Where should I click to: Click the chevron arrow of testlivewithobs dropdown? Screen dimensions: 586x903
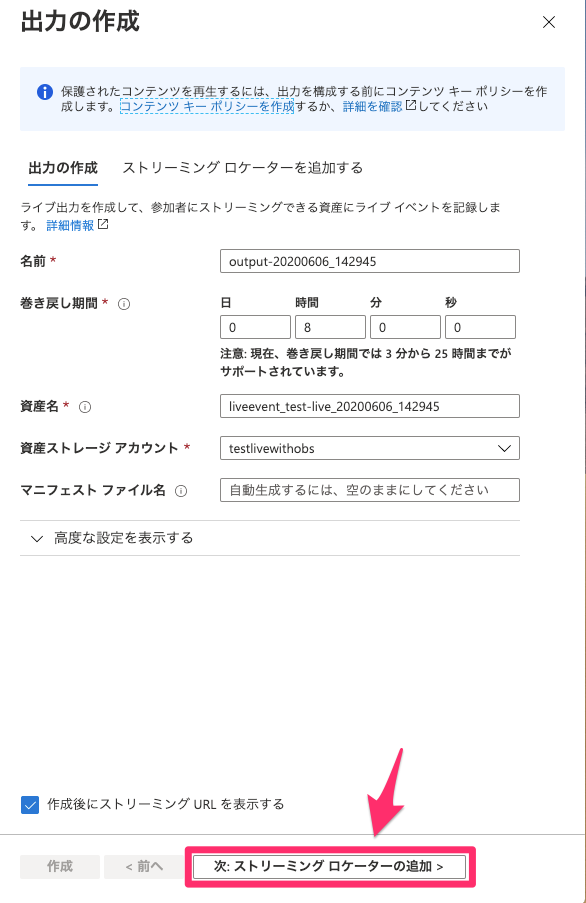[504, 448]
